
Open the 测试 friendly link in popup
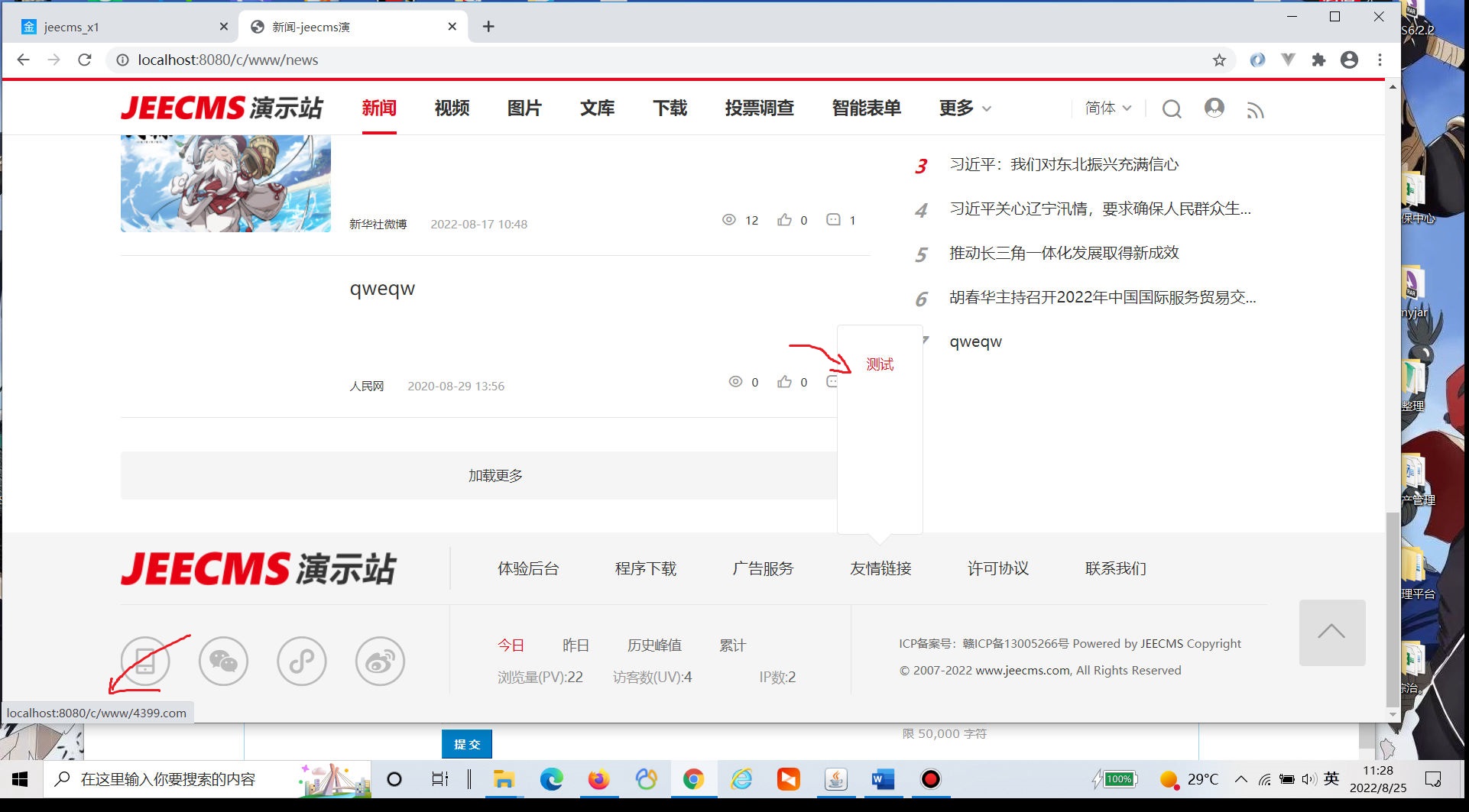point(880,364)
